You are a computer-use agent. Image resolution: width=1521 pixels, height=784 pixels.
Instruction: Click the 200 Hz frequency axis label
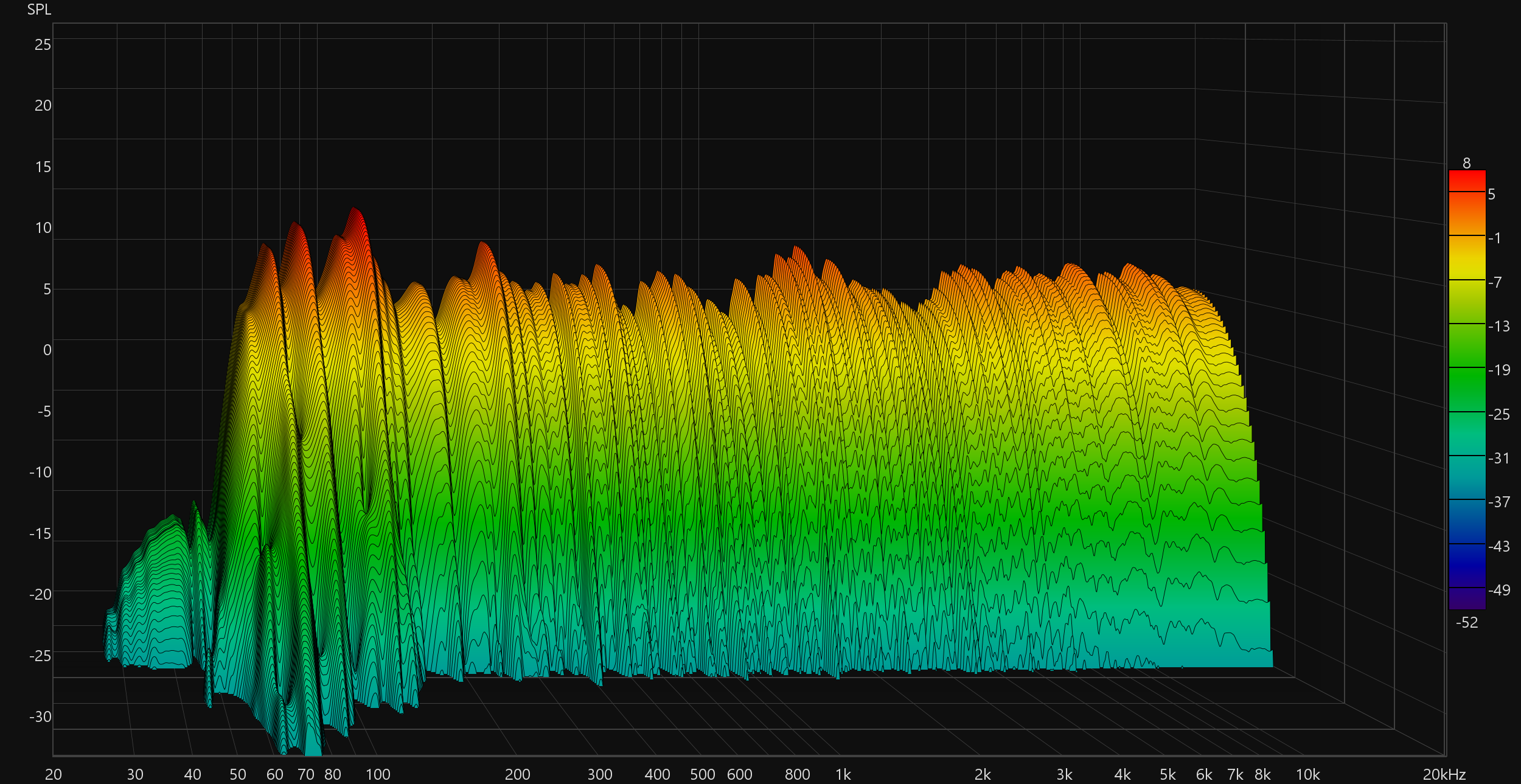(517, 774)
